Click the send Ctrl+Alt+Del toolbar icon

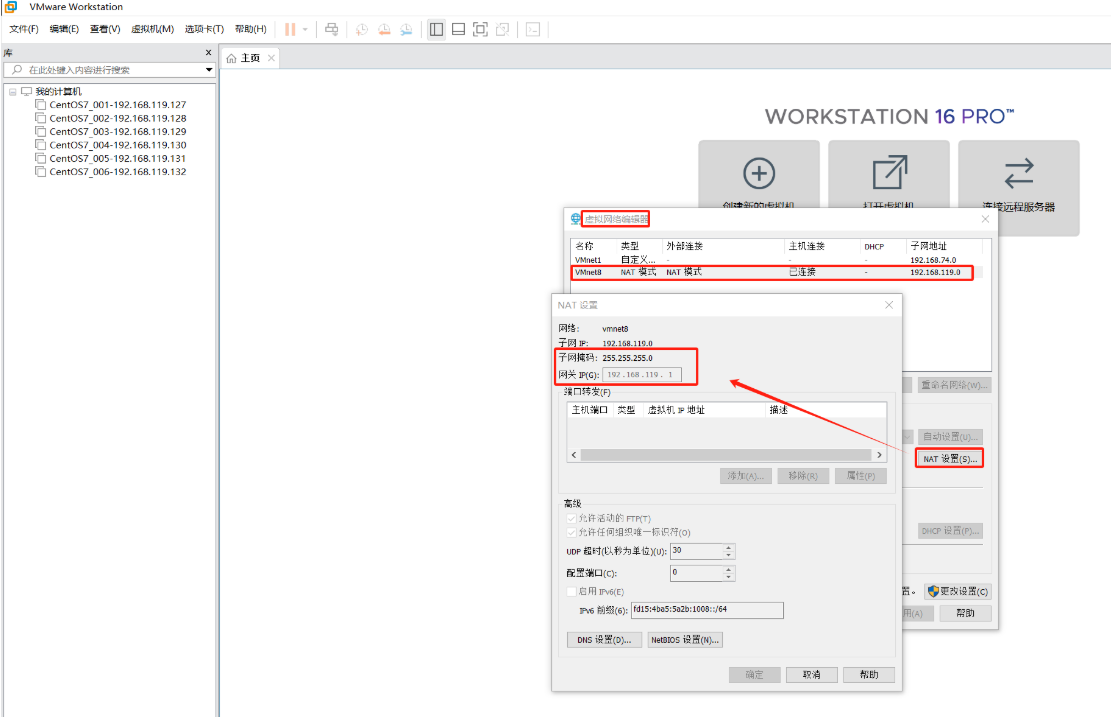pos(331,29)
